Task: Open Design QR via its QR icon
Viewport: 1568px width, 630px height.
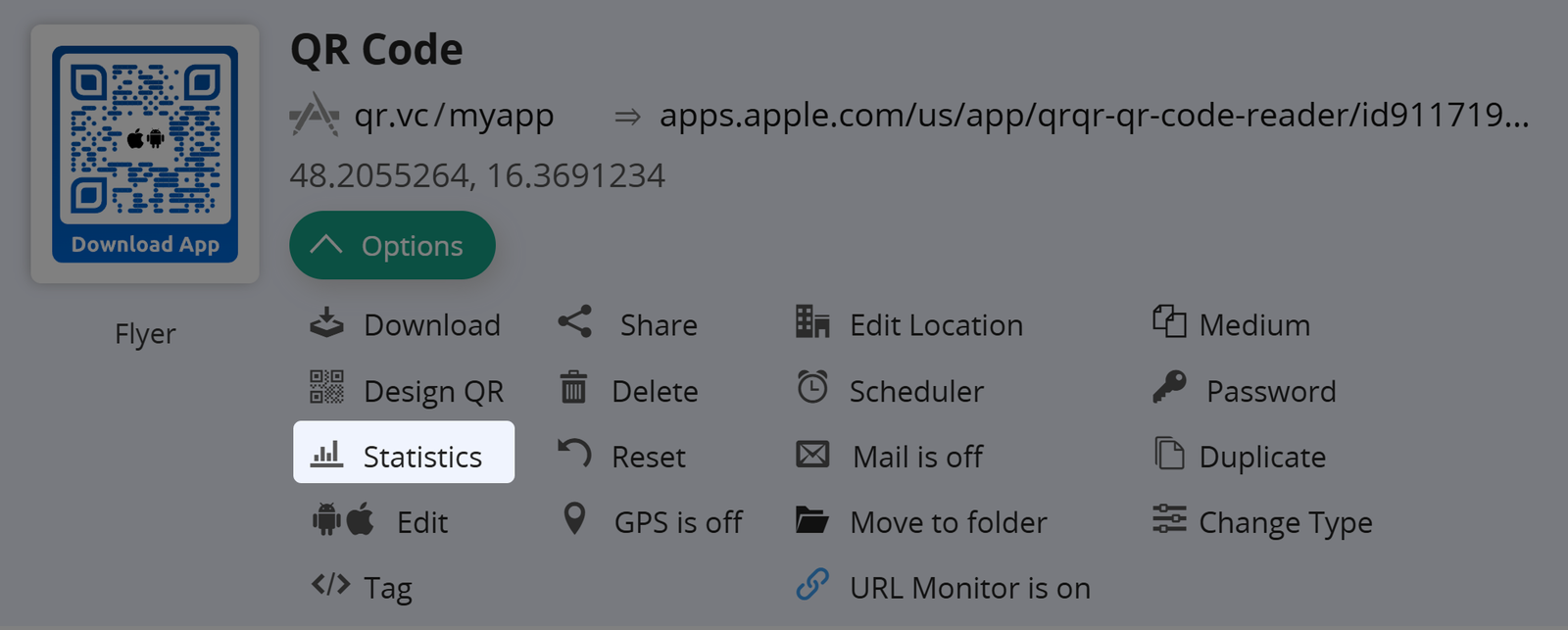Action: click(326, 388)
